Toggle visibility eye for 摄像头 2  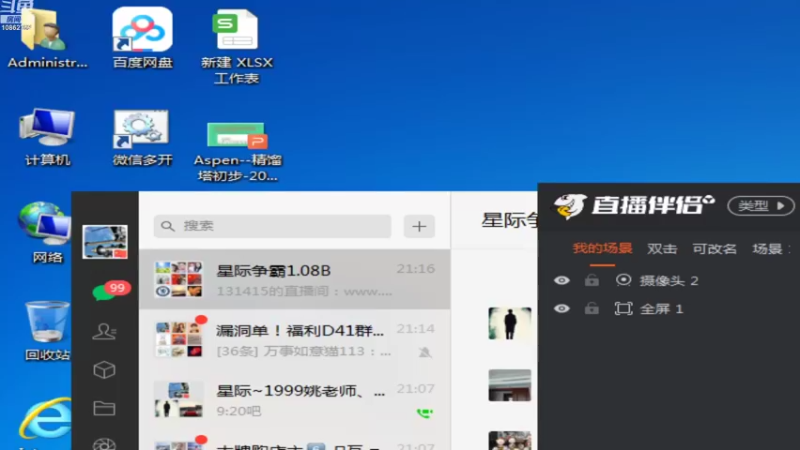tap(562, 280)
